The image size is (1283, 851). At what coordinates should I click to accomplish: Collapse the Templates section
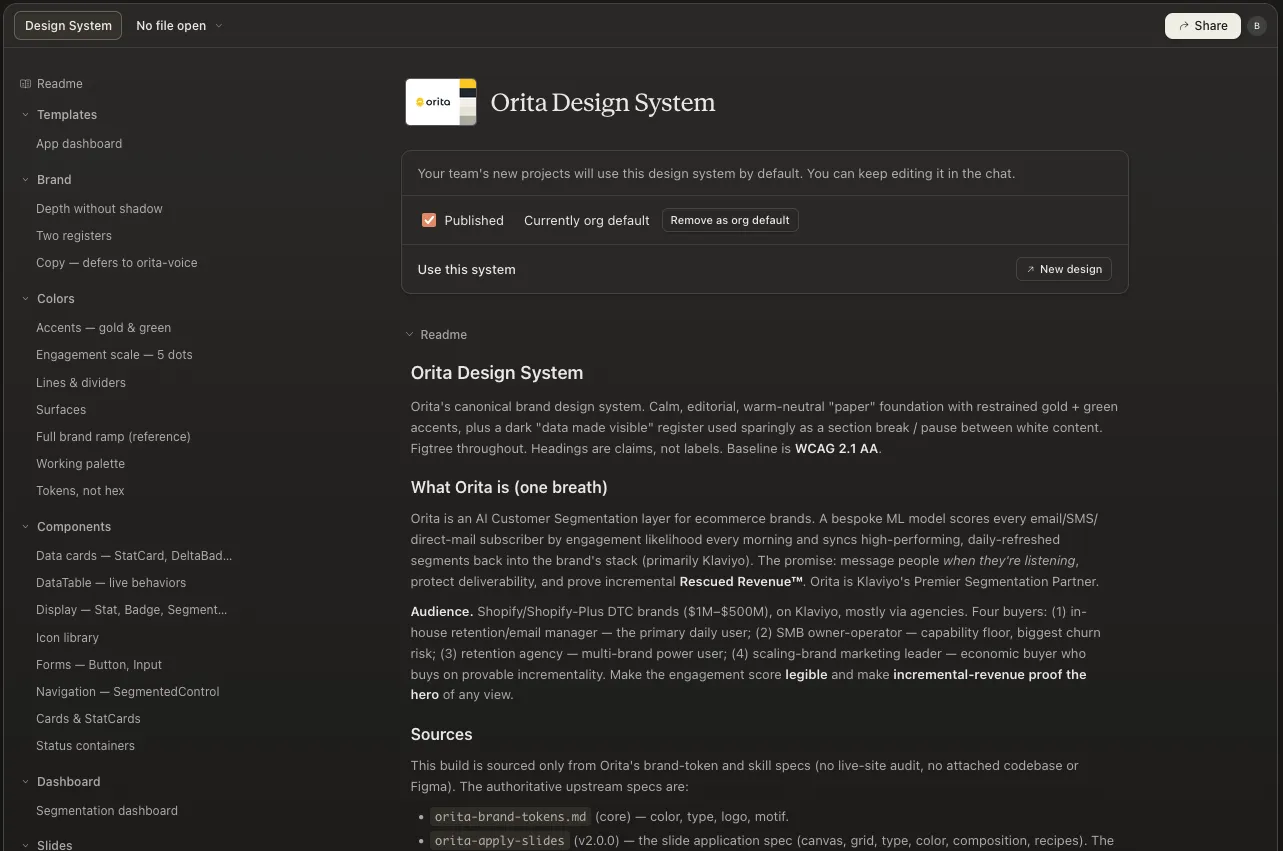coord(25,115)
